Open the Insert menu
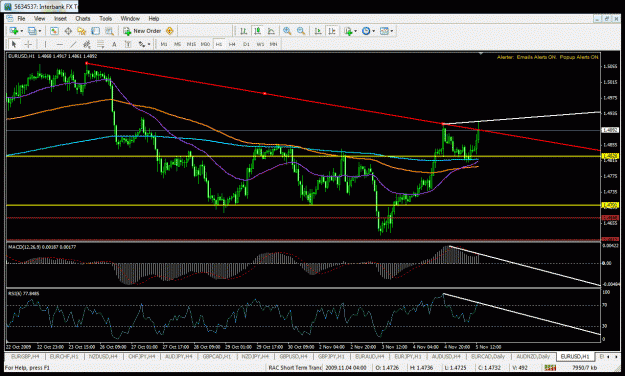625x376 pixels. click(x=60, y=18)
